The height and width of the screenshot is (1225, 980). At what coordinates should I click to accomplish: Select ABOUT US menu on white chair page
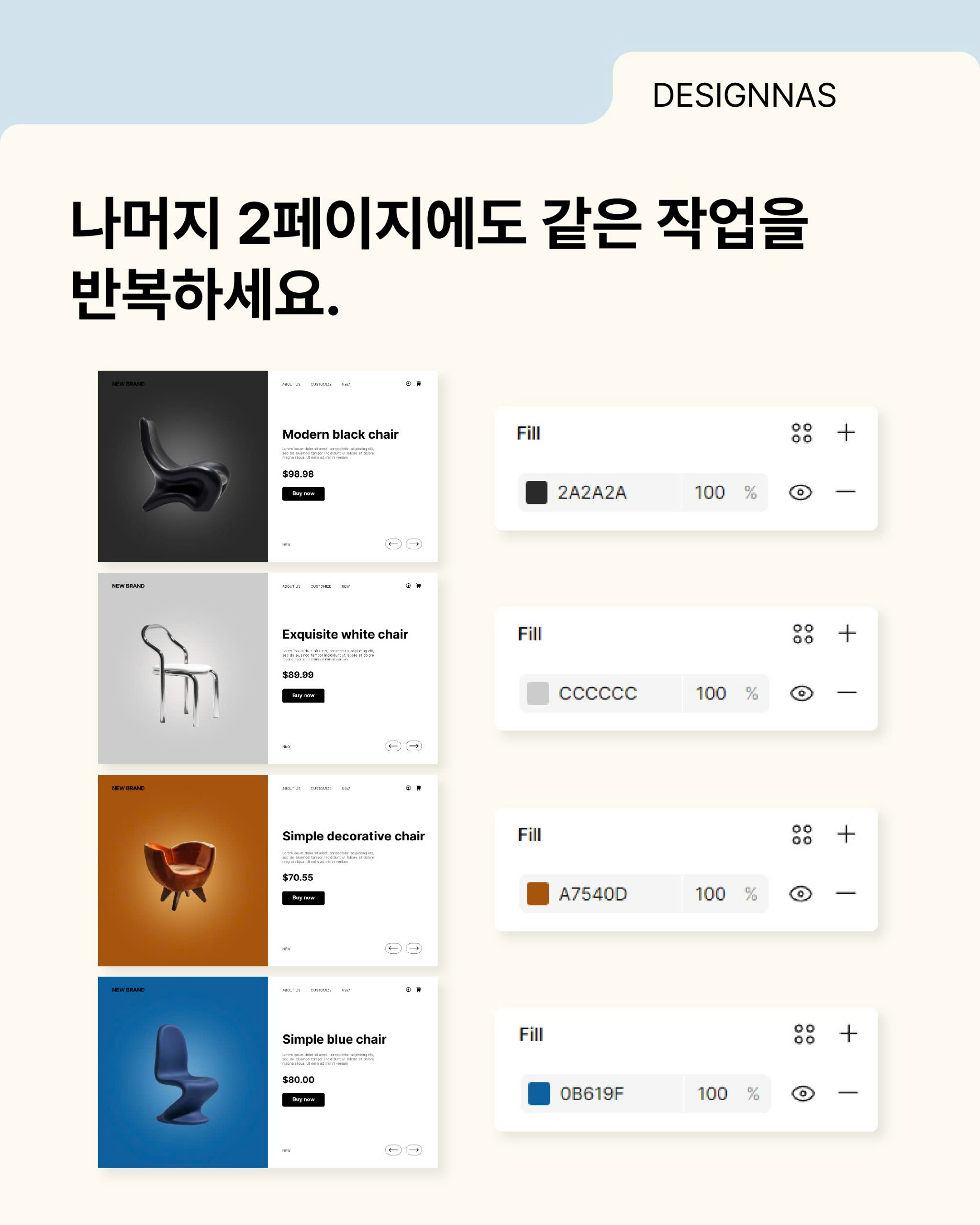pos(291,586)
